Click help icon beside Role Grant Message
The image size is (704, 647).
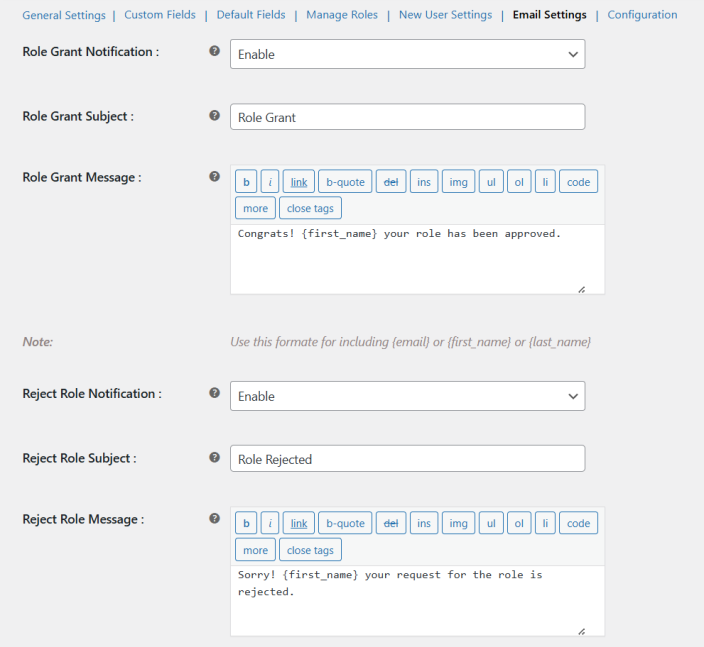tap(215, 176)
